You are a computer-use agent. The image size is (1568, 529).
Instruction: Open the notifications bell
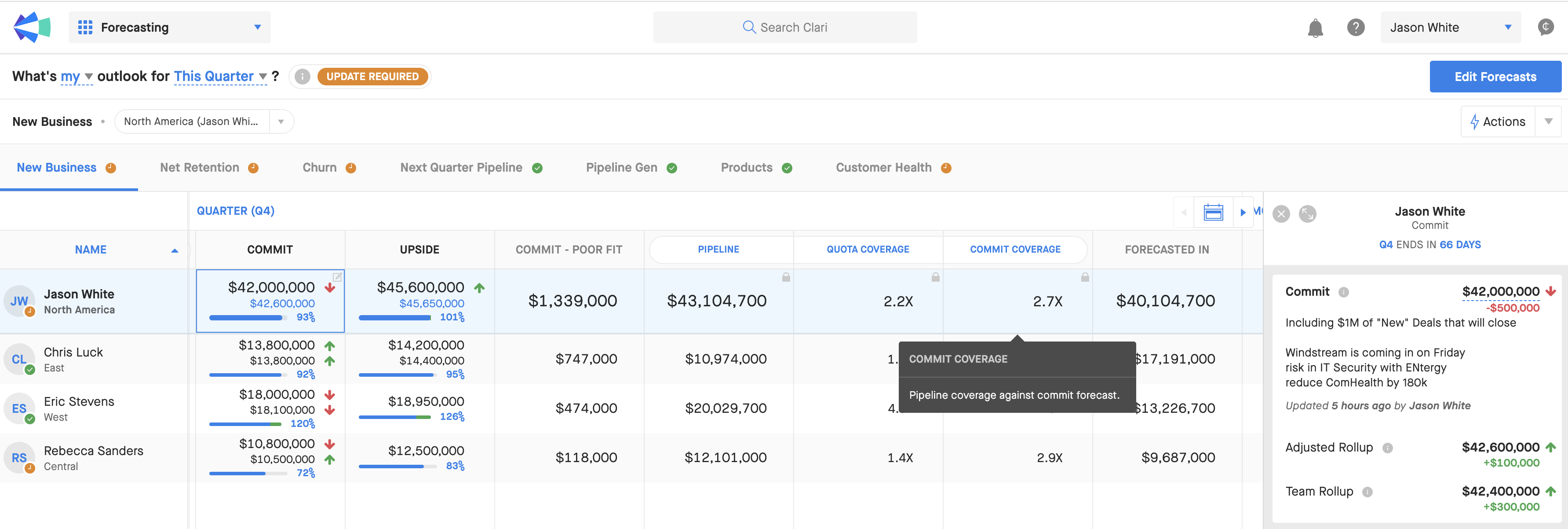click(1316, 27)
